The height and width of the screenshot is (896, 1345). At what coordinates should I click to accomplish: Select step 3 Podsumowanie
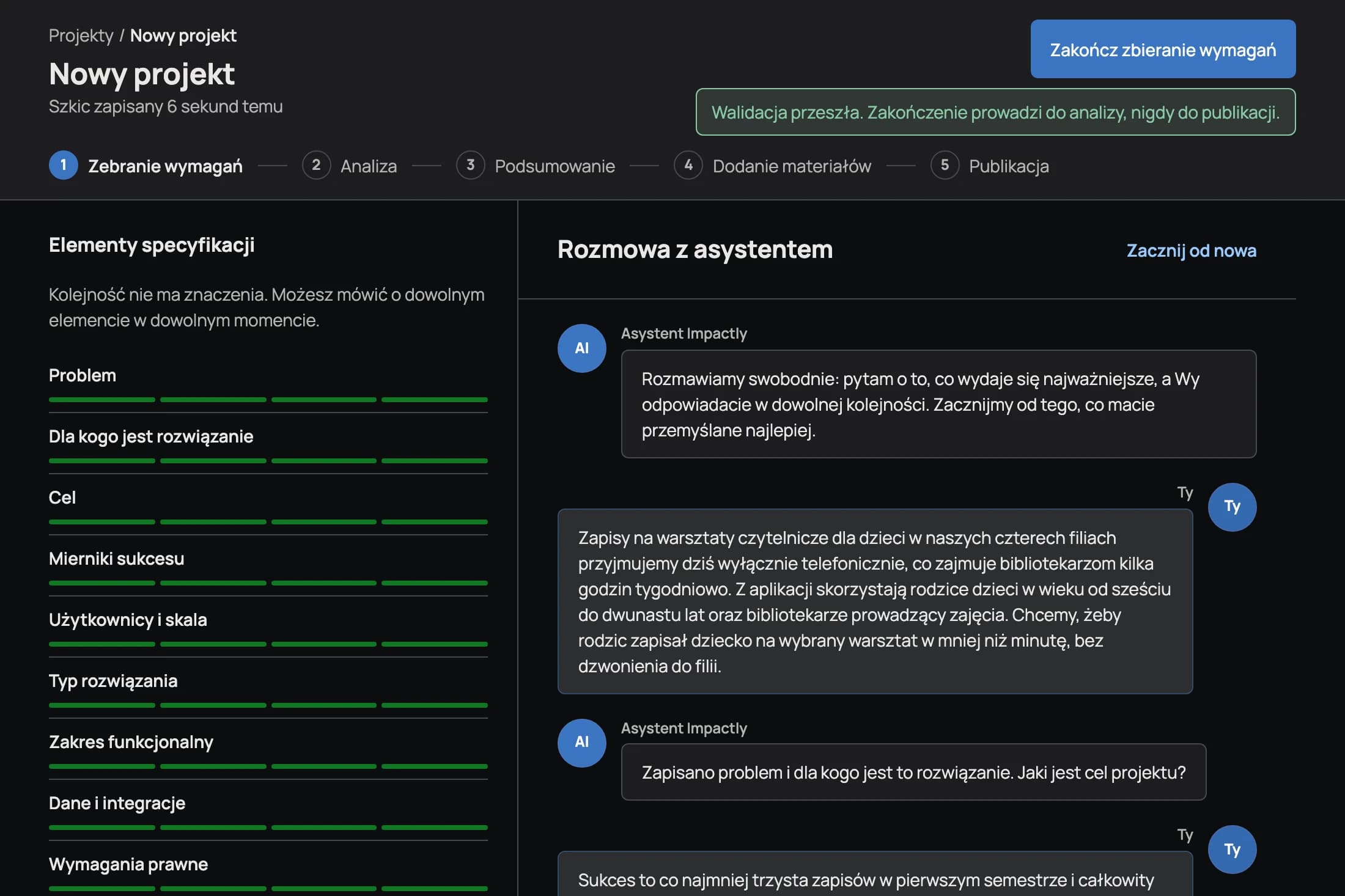pyautogui.click(x=536, y=166)
